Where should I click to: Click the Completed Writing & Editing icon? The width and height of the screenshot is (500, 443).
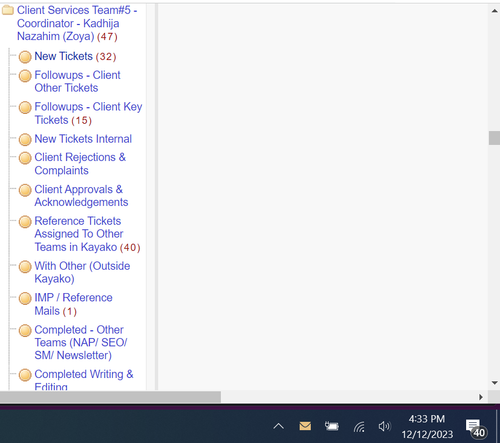25,375
